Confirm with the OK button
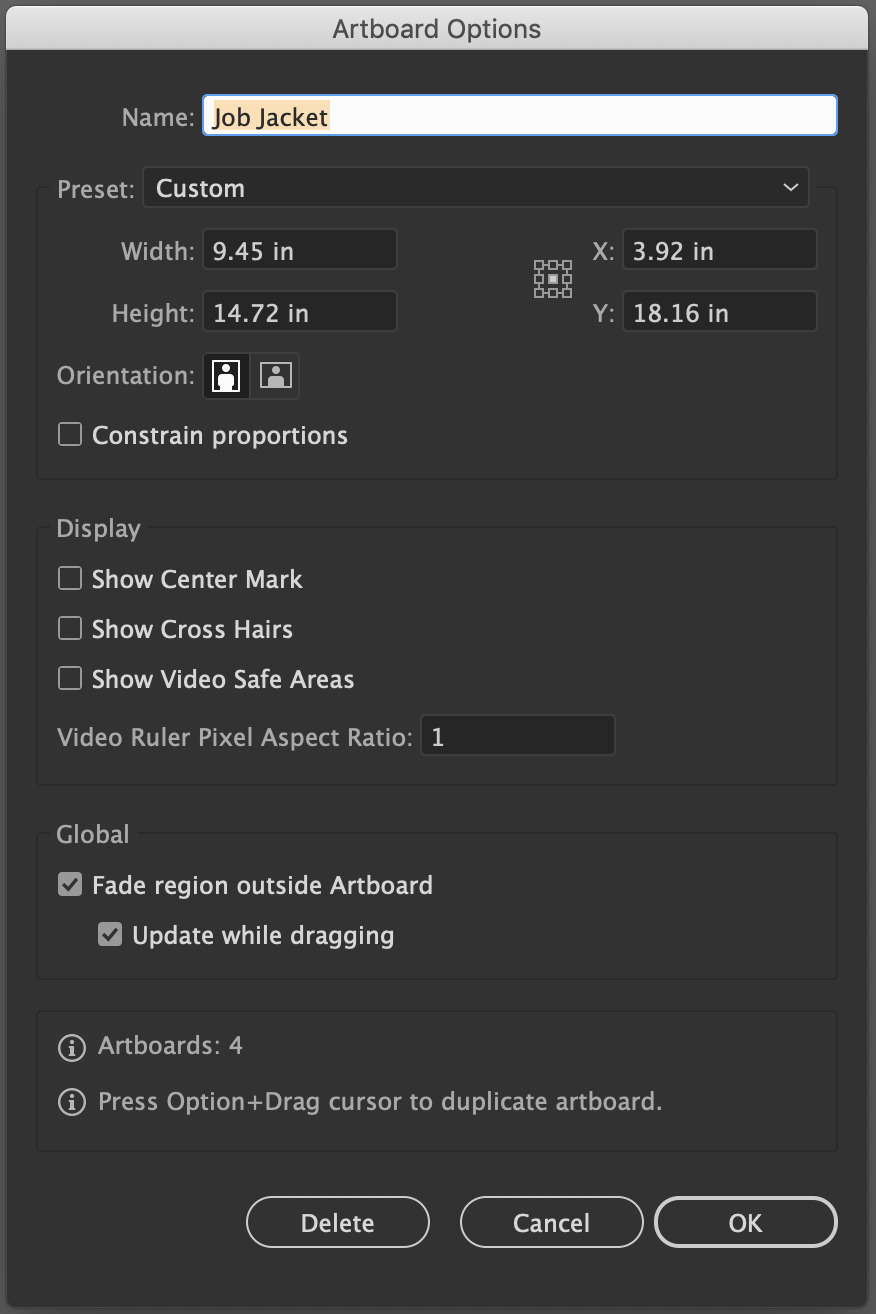Screen dimensions: 876x1314 [x=746, y=1222]
